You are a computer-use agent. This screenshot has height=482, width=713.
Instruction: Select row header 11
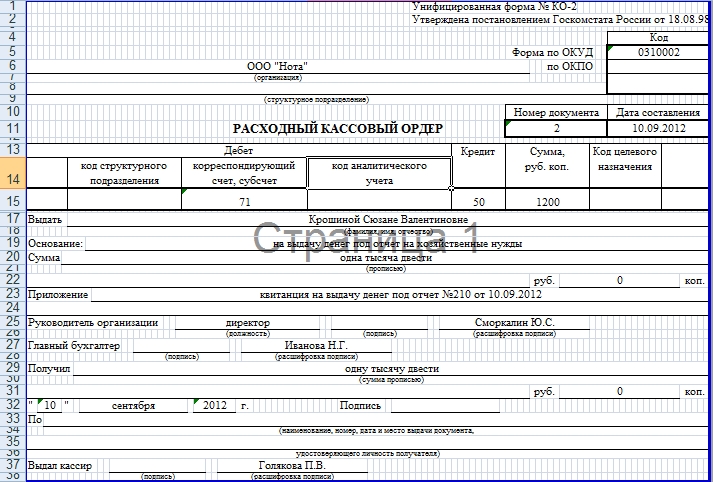pyautogui.click(x=13, y=128)
